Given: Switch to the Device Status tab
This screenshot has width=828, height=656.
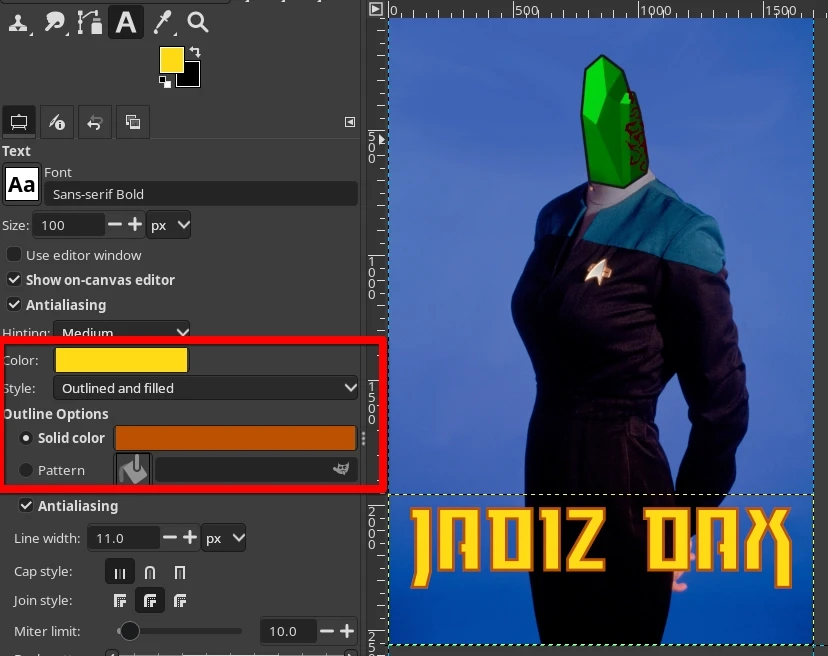Looking at the screenshot, I should 56,122.
